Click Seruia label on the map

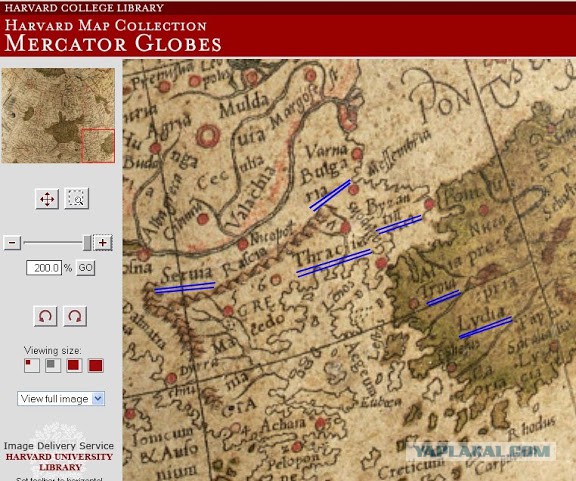click(x=187, y=274)
